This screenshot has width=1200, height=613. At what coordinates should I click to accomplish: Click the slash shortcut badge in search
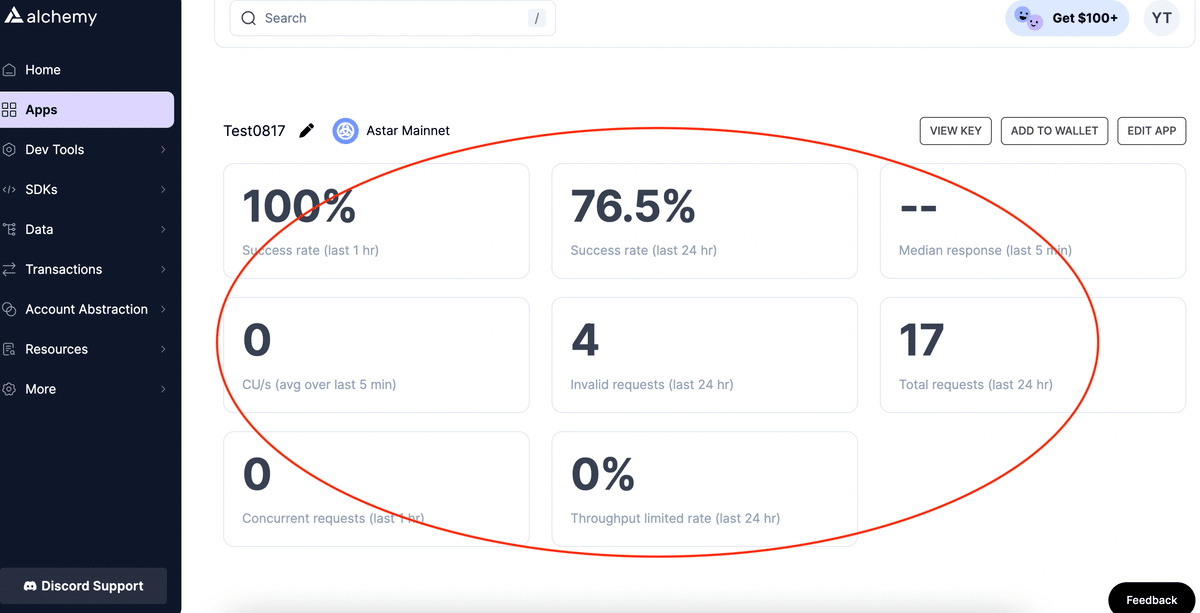(537, 18)
